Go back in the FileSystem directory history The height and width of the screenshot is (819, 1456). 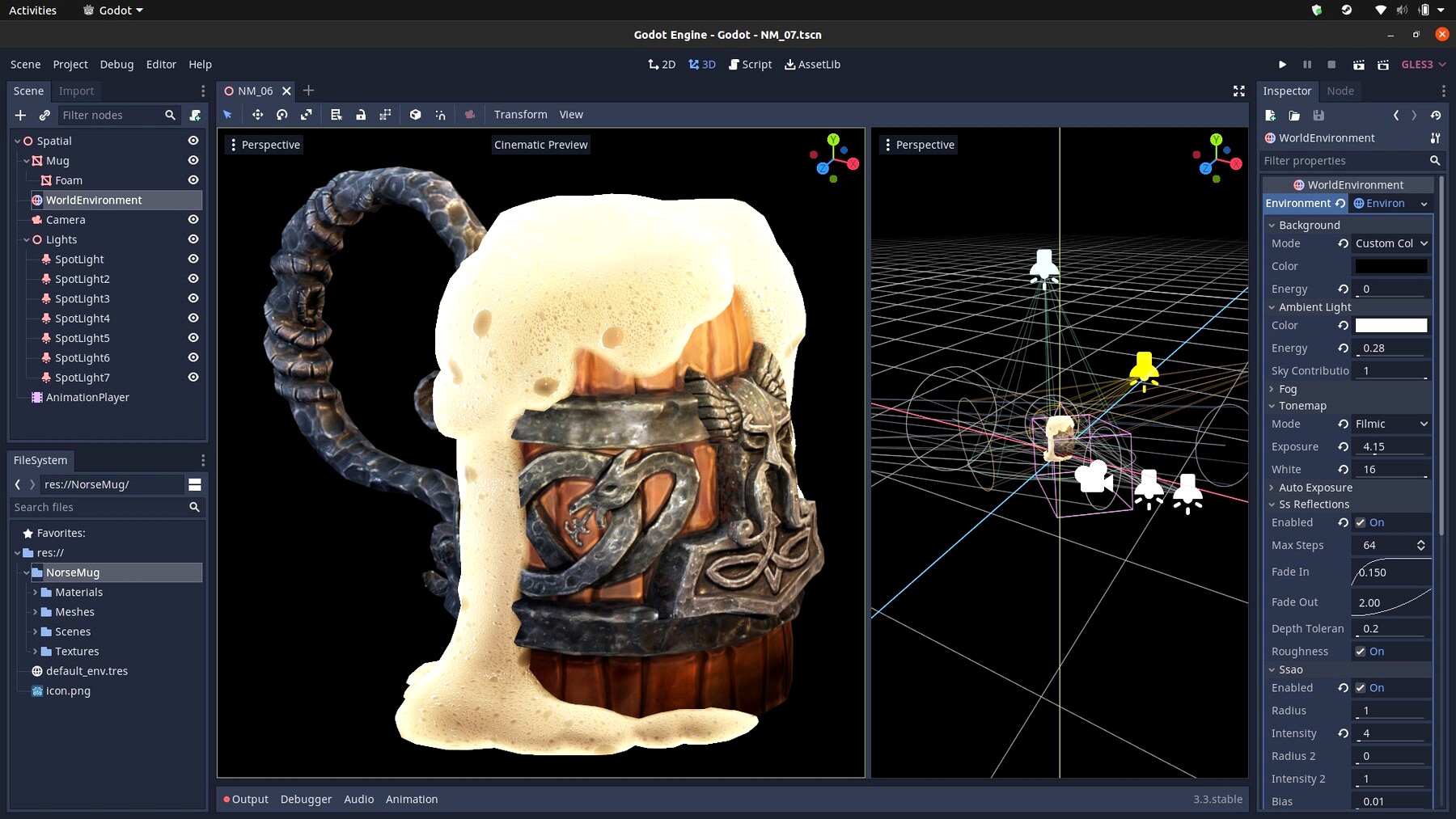[x=18, y=484]
